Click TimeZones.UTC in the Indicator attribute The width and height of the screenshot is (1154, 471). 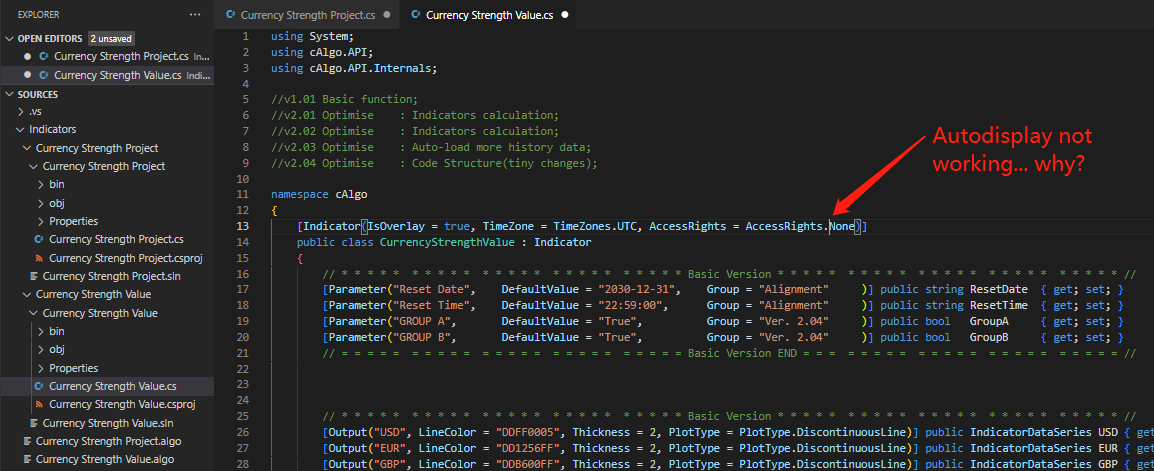pos(595,226)
